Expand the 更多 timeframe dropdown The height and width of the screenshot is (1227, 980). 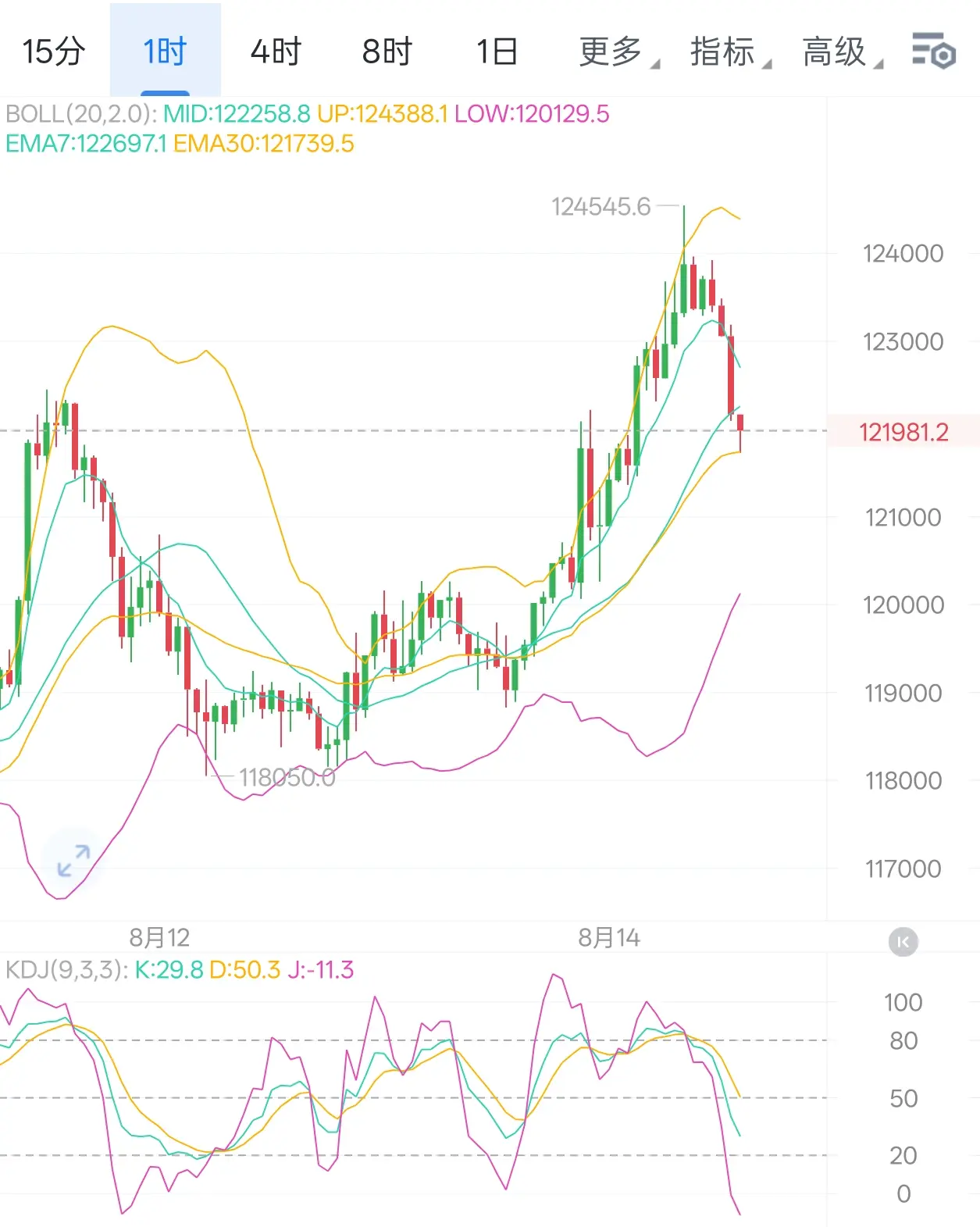point(619,52)
